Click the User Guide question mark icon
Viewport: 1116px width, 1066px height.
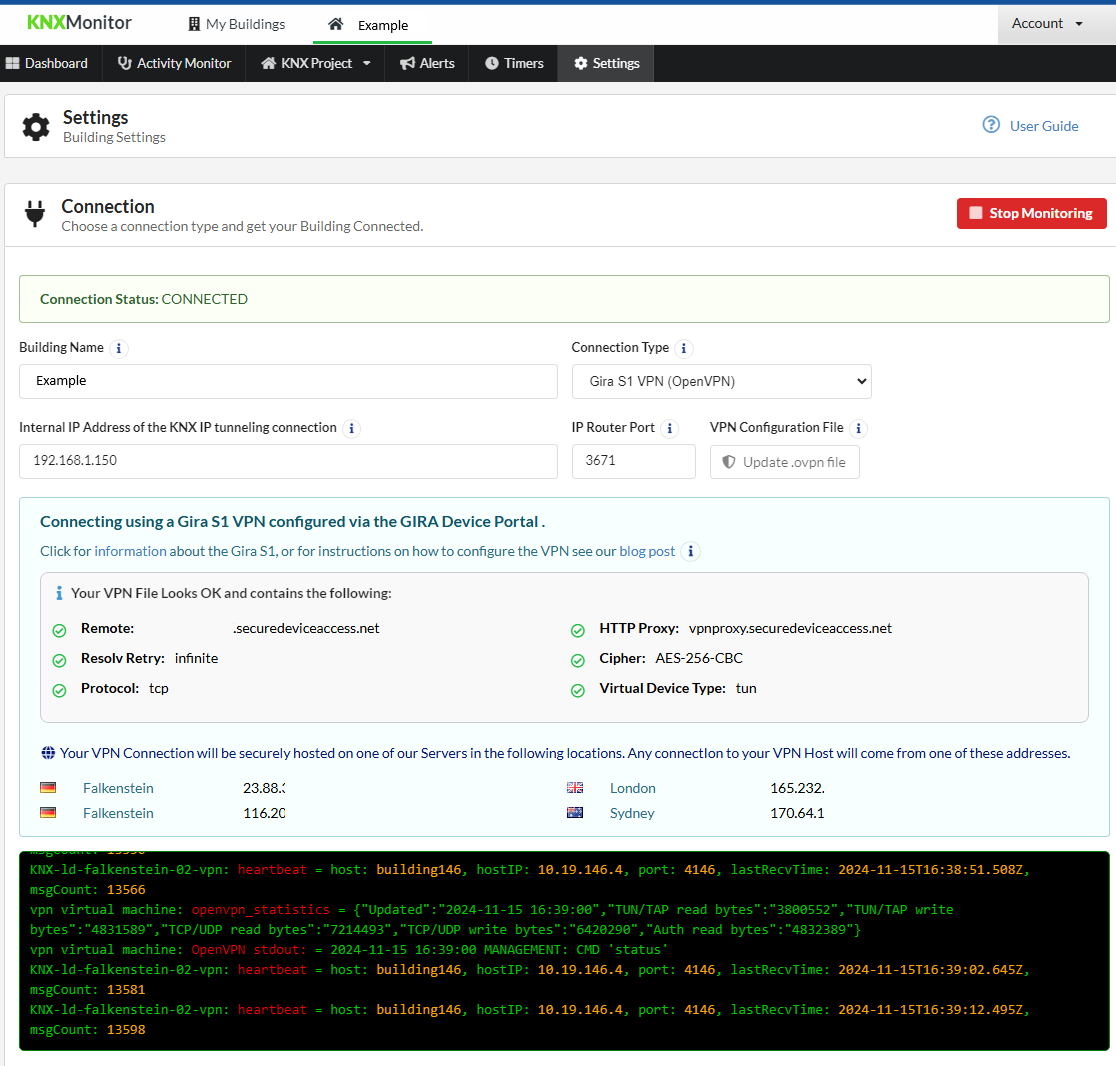pos(991,125)
